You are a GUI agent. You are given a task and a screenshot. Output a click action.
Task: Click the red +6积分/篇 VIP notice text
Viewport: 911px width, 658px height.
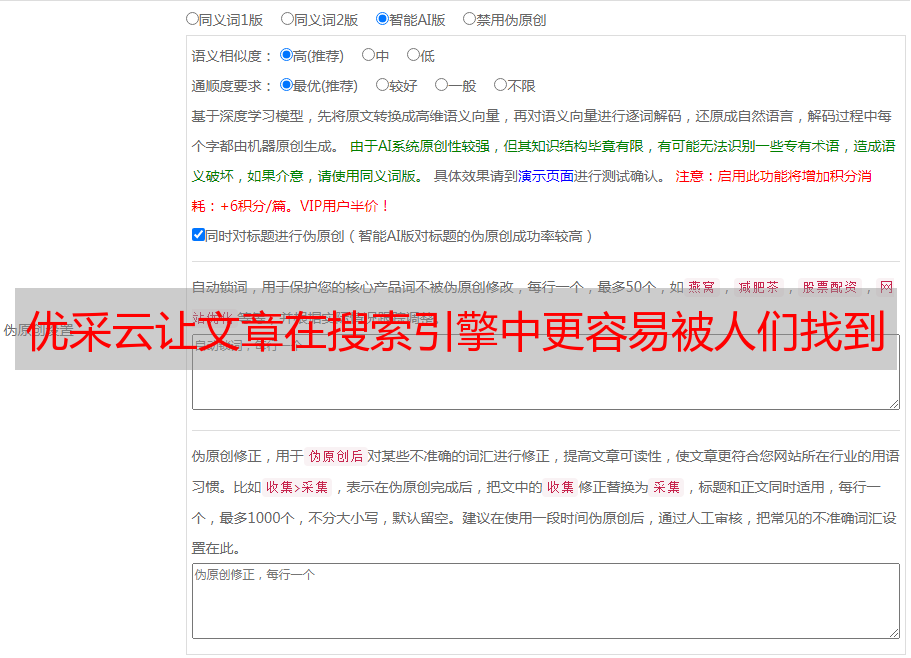290,206
